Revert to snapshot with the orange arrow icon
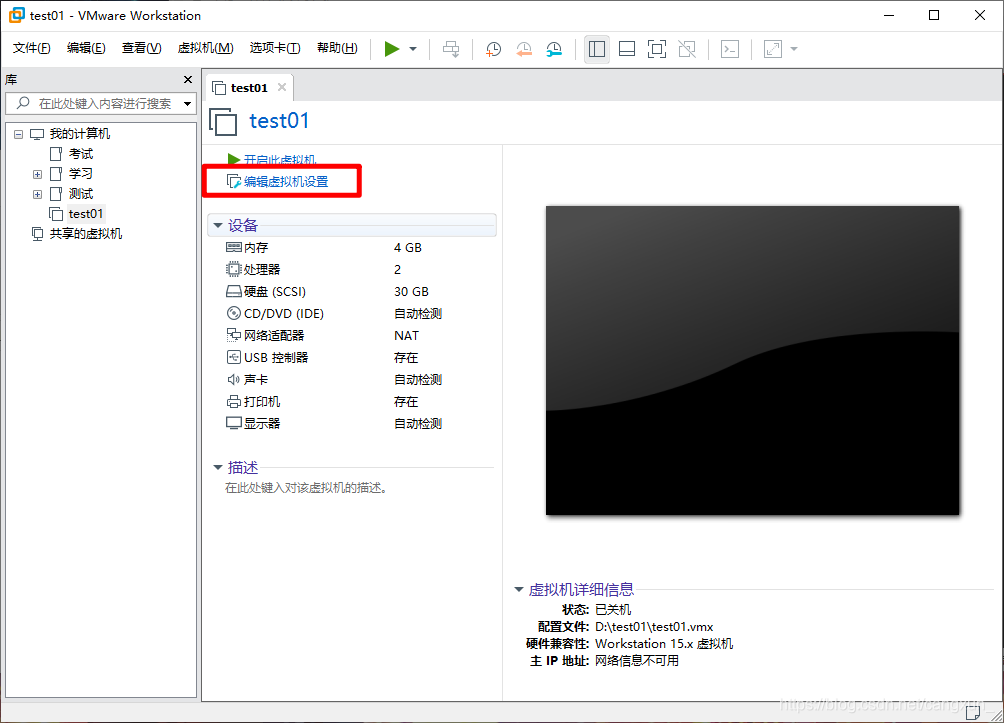 click(x=524, y=49)
